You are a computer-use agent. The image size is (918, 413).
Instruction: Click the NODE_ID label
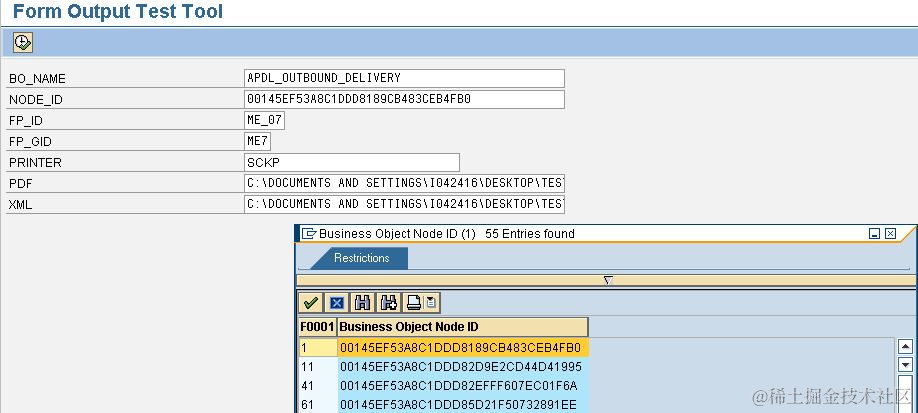coord(36,100)
